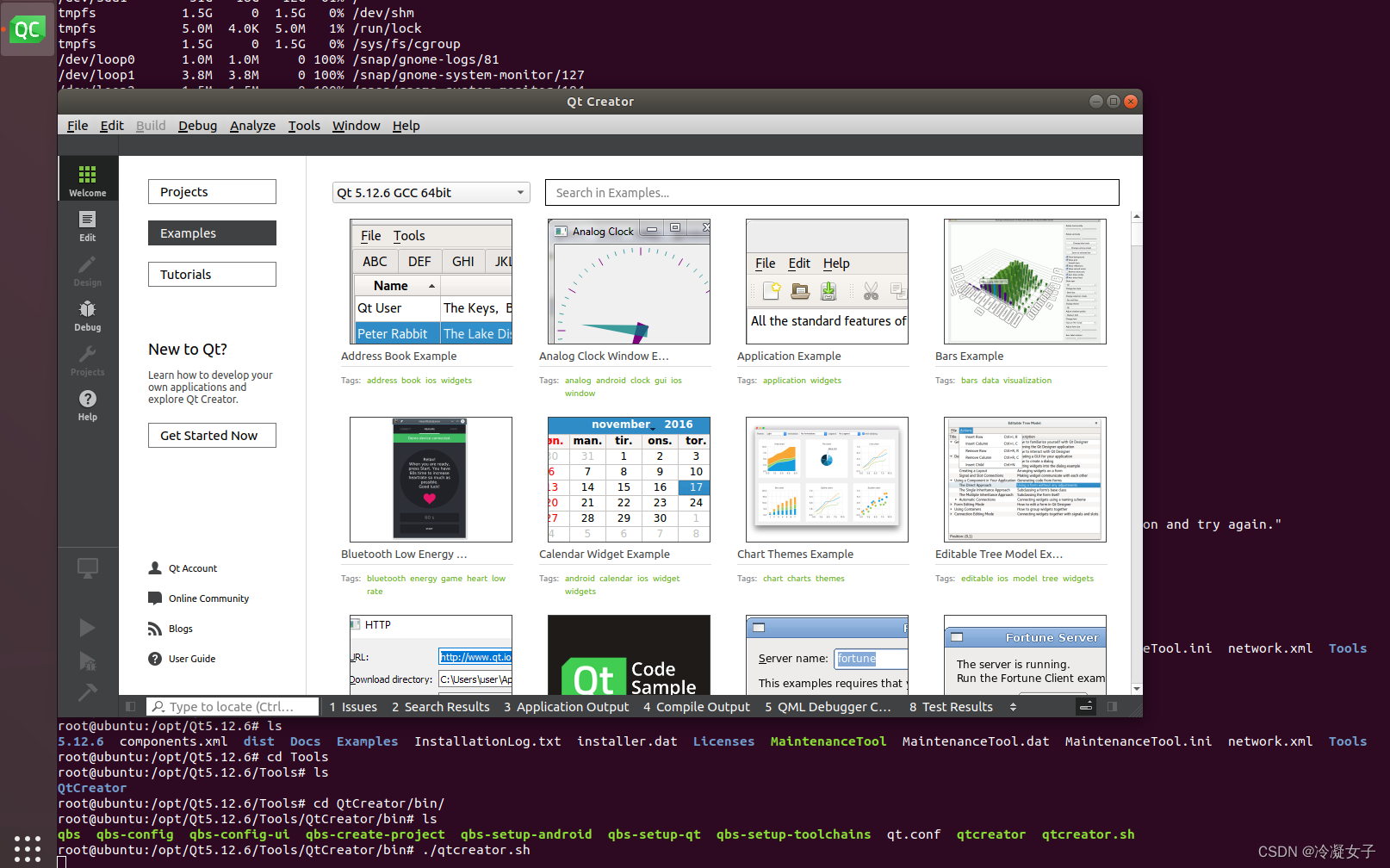
Task: Open Projects mode in sidebar
Action: (x=88, y=360)
